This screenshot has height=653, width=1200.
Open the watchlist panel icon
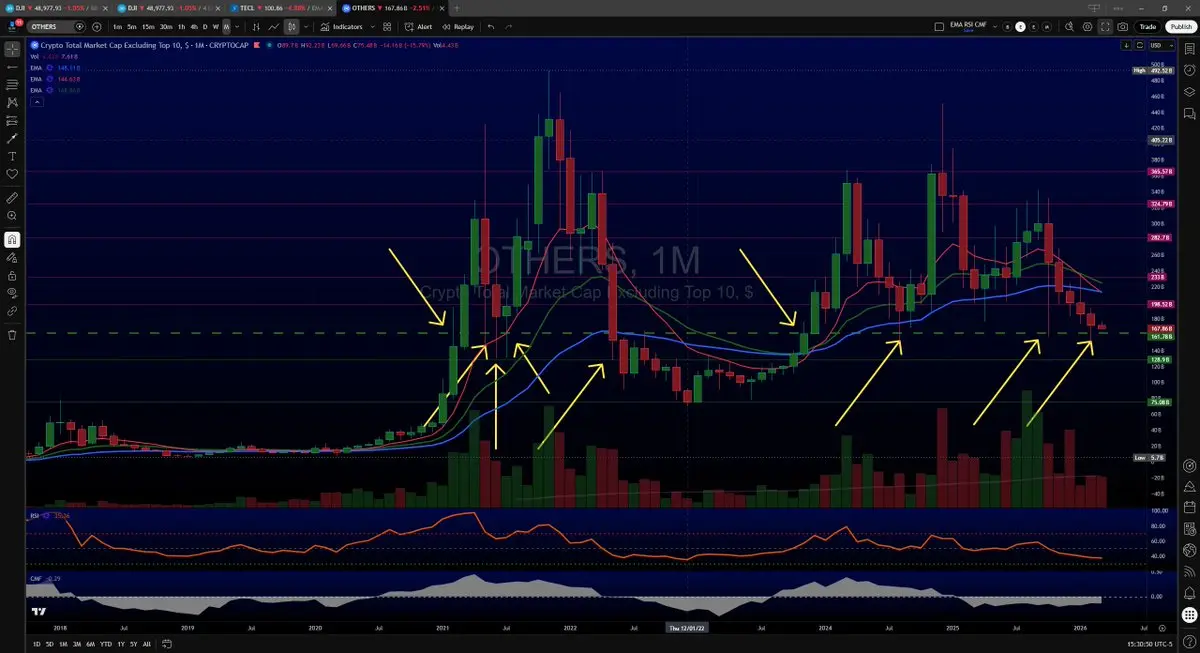[1189, 48]
